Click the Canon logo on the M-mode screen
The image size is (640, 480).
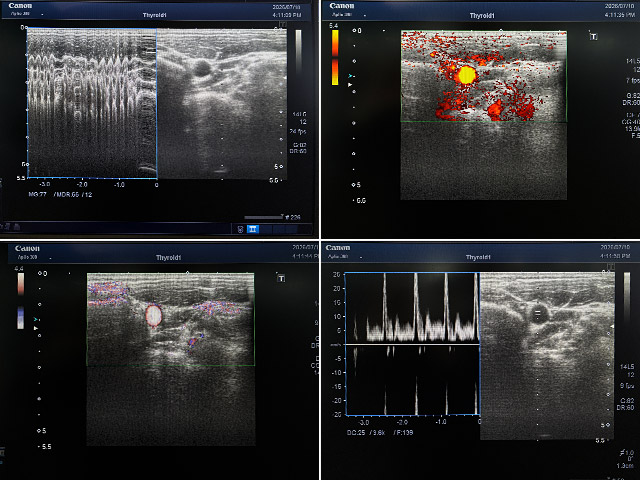pos(20,6)
